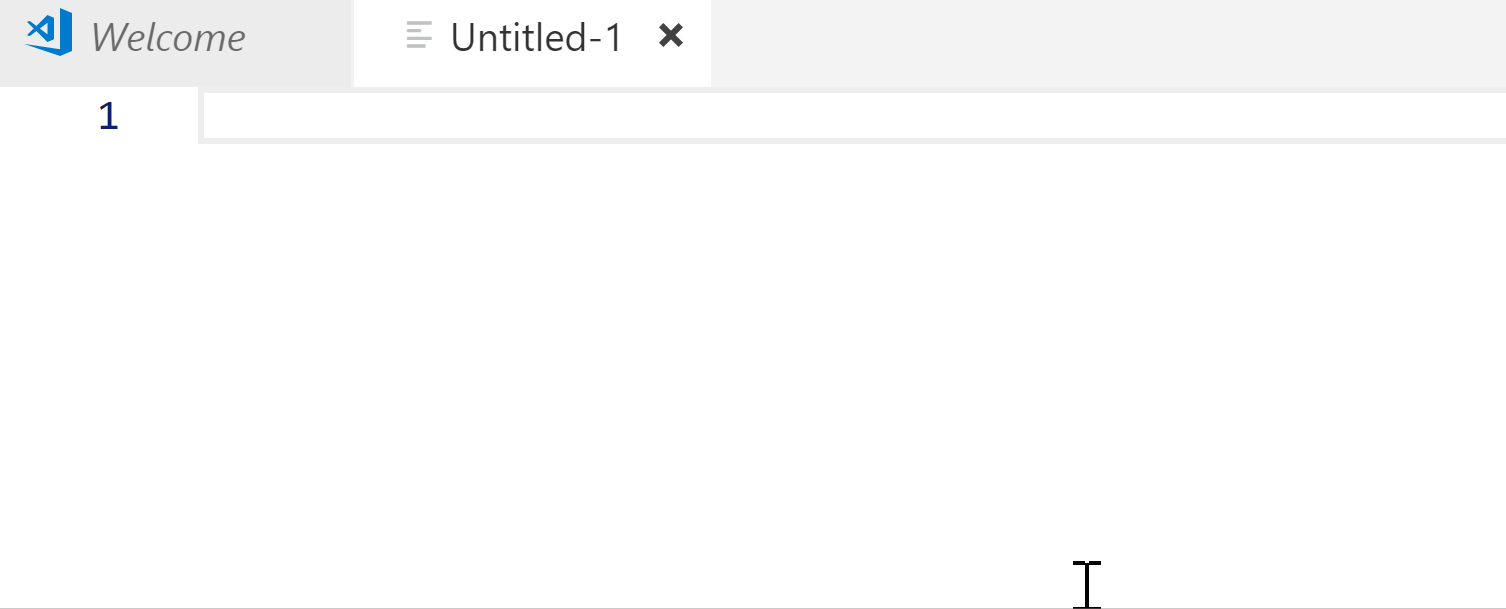Image resolution: width=1506 pixels, height=609 pixels.
Task: Select the Untitled-1 tab label
Action: (x=537, y=38)
